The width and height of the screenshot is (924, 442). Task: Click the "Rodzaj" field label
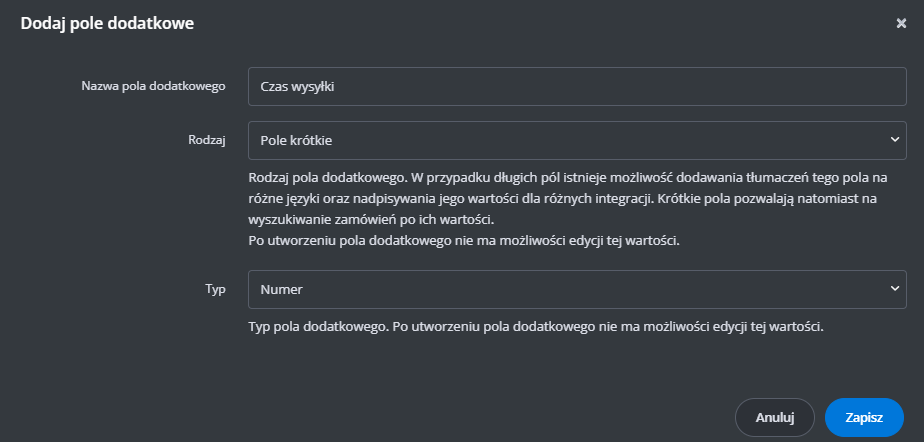(207, 141)
